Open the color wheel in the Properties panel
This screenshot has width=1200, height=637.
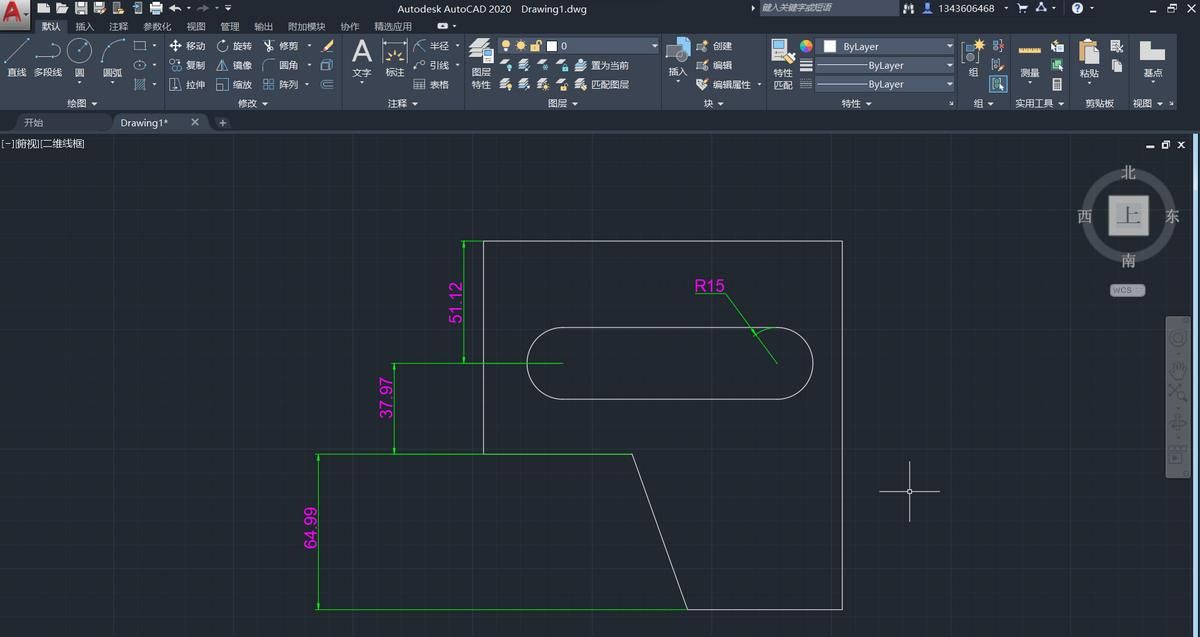(x=806, y=46)
